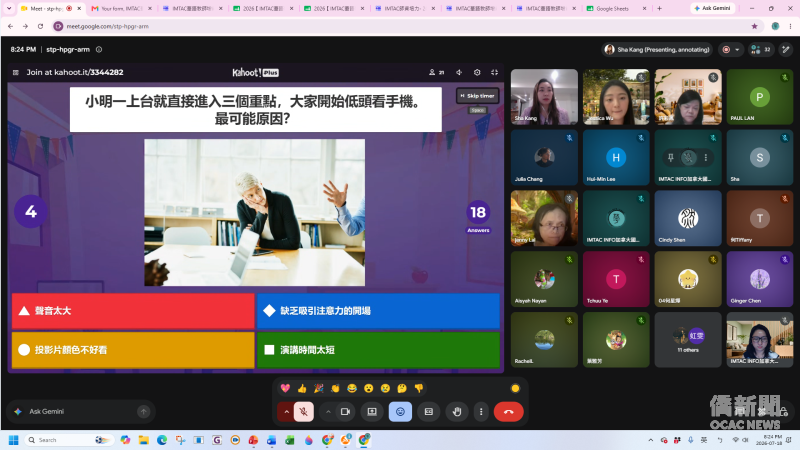Open Kahoot settings gear icon
Viewport: 800px width, 450px height.
pyautogui.click(x=477, y=72)
